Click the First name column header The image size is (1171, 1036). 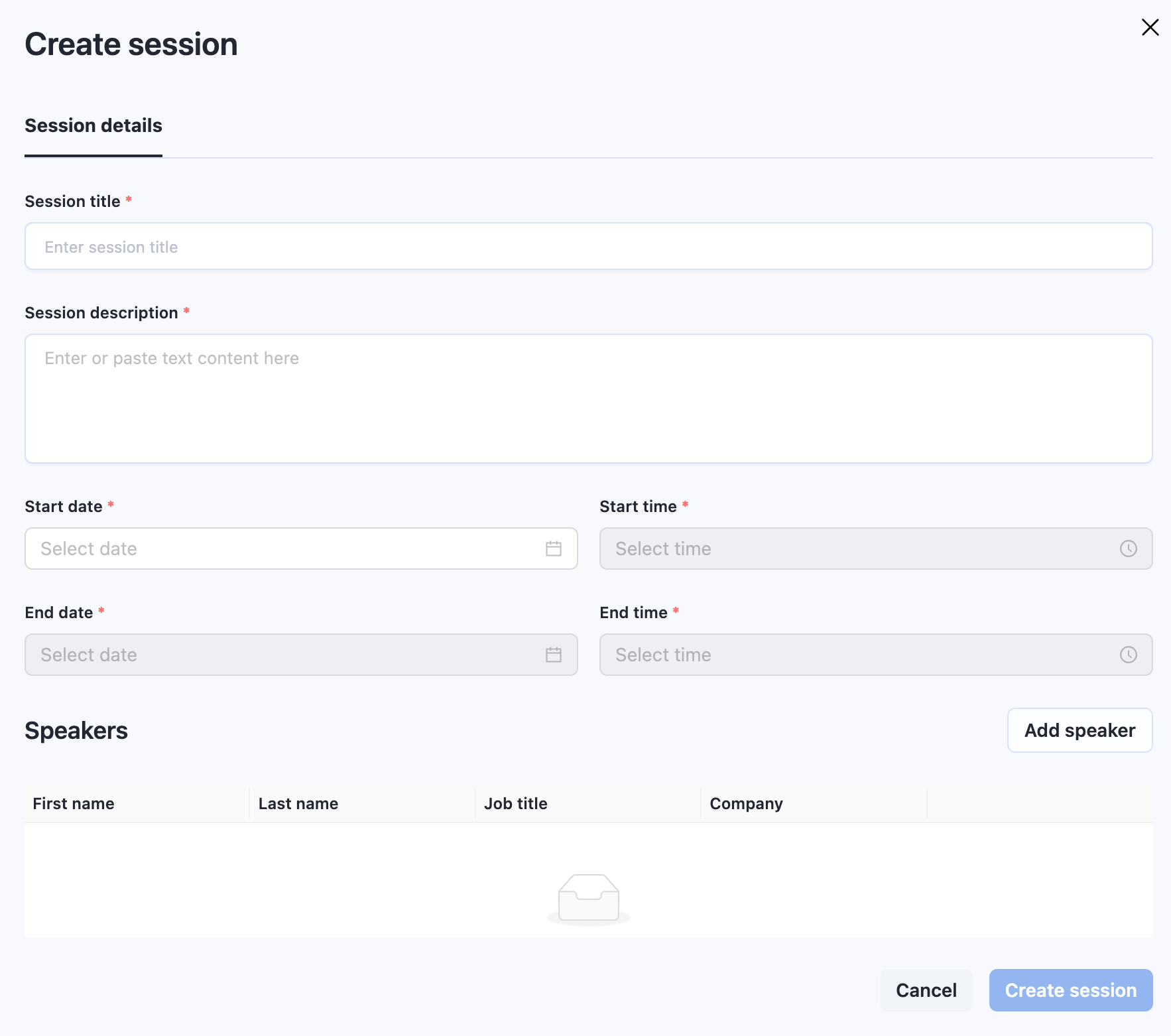tap(74, 804)
